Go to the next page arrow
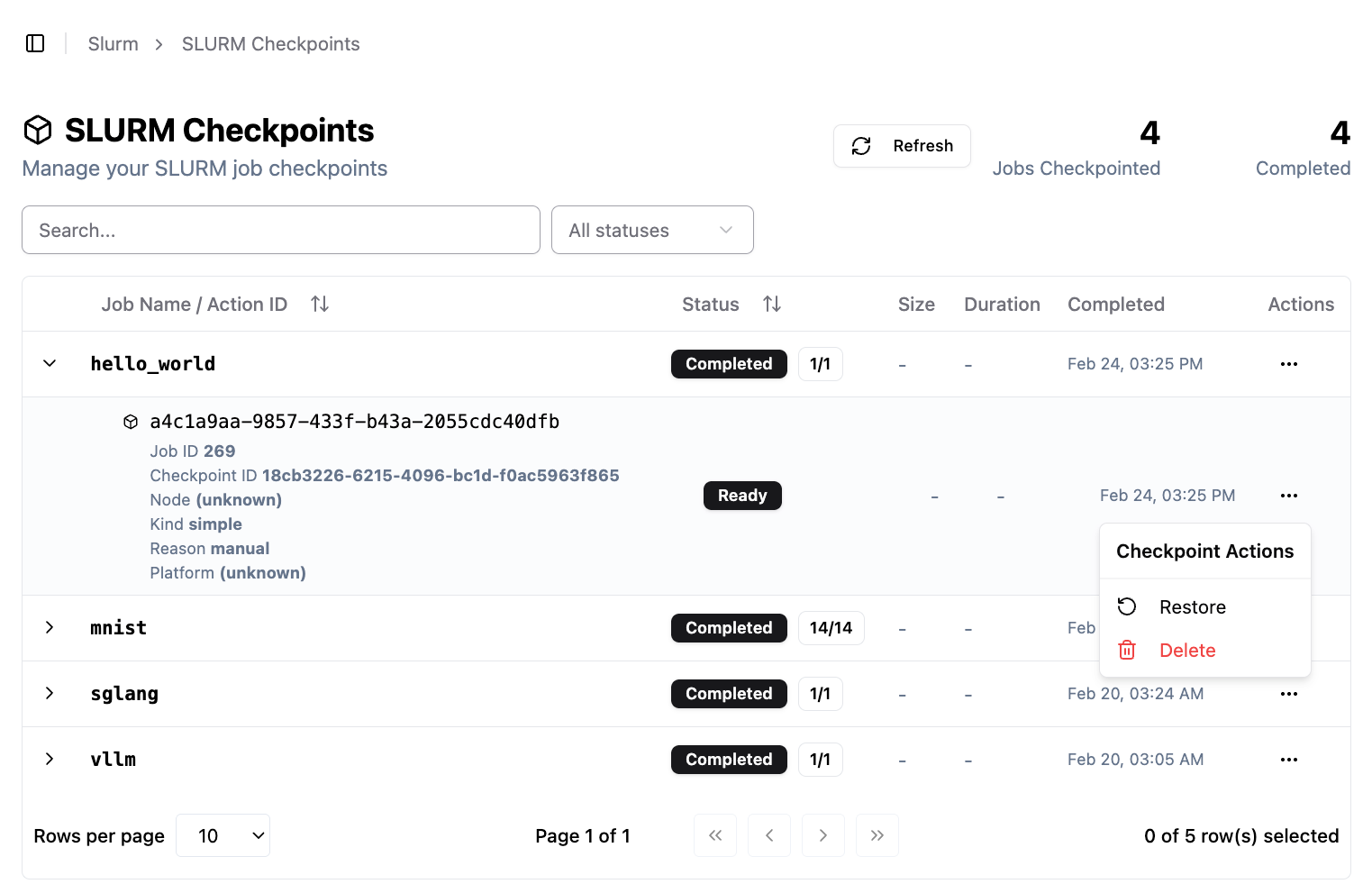The image size is (1372, 893). [822, 835]
